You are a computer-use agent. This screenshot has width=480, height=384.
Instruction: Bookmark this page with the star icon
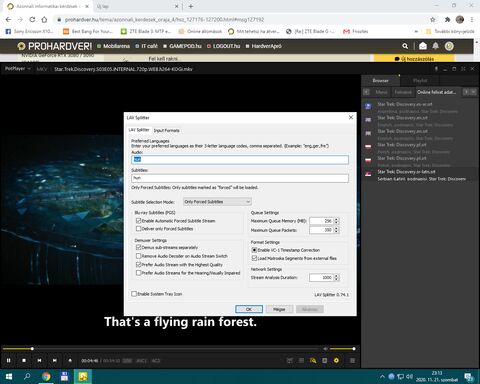(433, 20)
